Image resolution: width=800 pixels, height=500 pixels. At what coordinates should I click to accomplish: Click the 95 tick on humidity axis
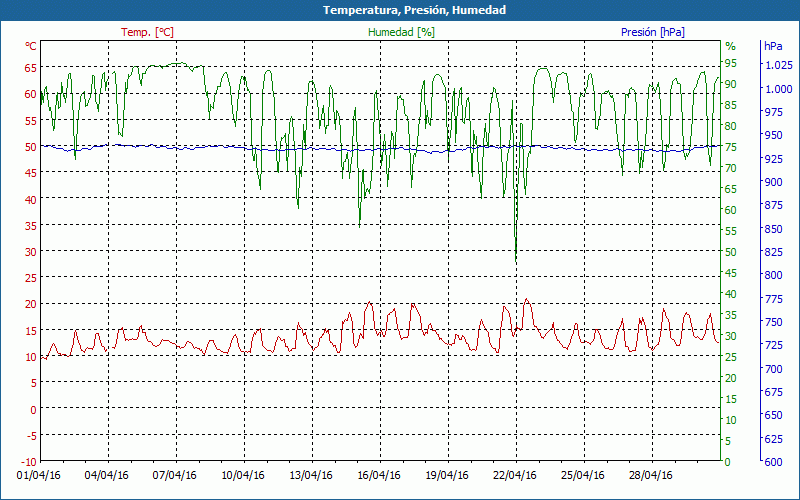[731, 63]
